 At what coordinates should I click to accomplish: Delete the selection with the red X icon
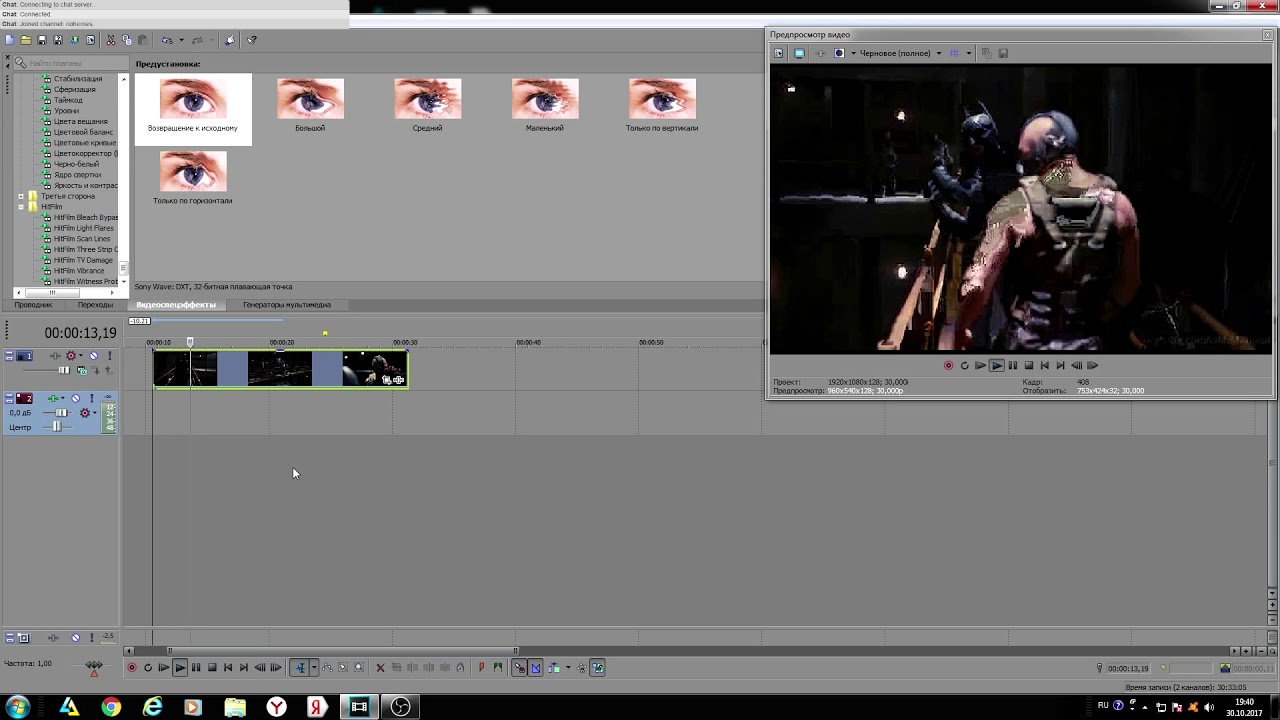point(380,668)
